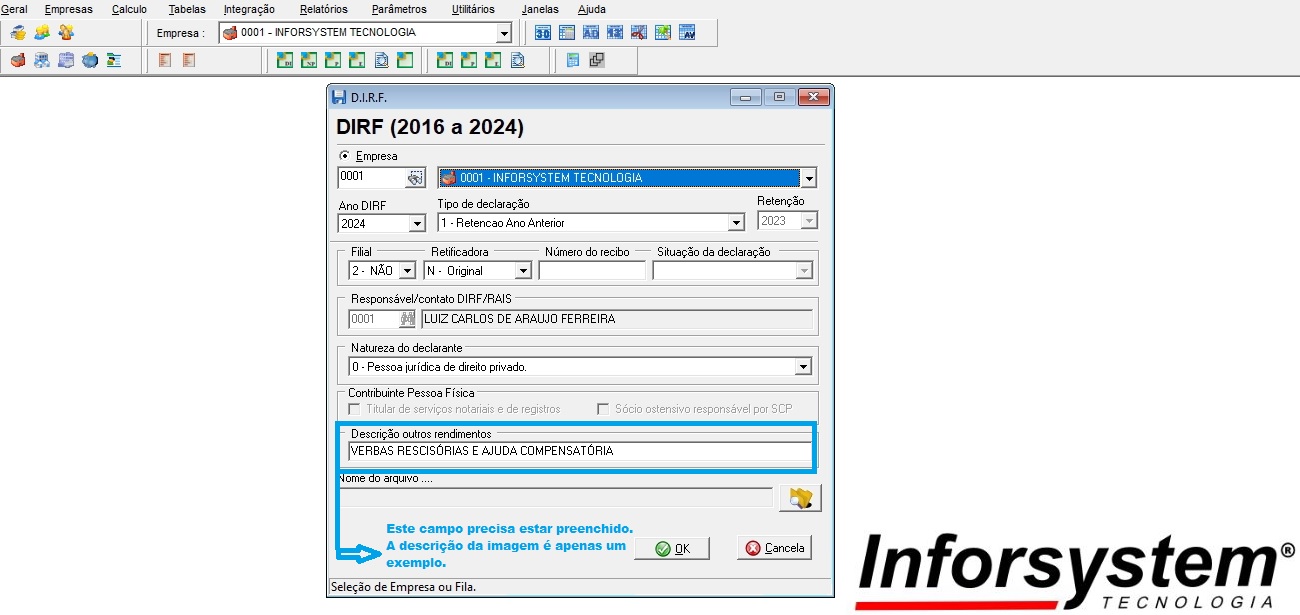This screenshot has width=1300, height=615.
Task: Open the Filial dropdown showing 2 - NÃO
Action: click(407, 270)
